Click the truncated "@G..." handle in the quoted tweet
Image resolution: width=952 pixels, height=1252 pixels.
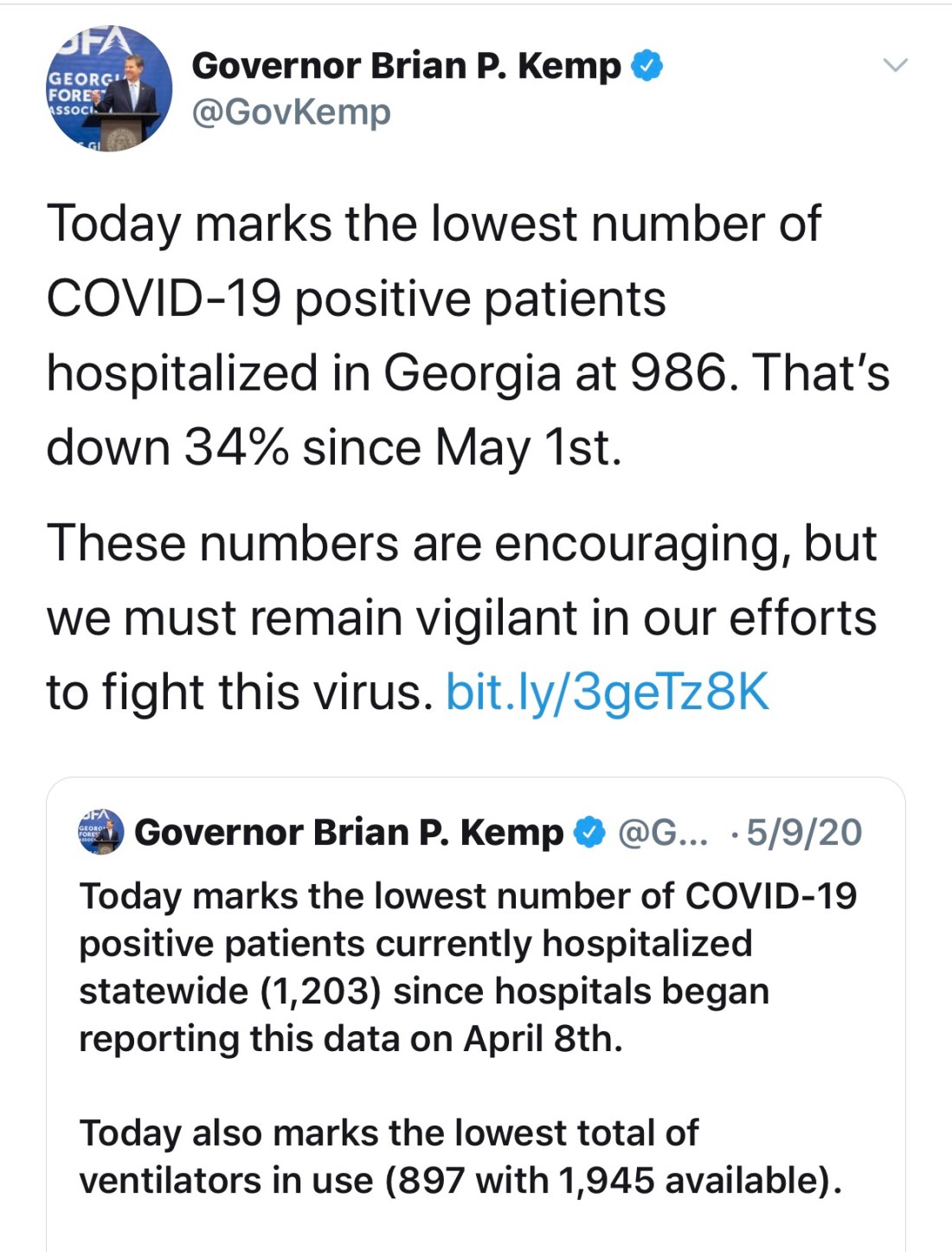click(x=662, y=832)
